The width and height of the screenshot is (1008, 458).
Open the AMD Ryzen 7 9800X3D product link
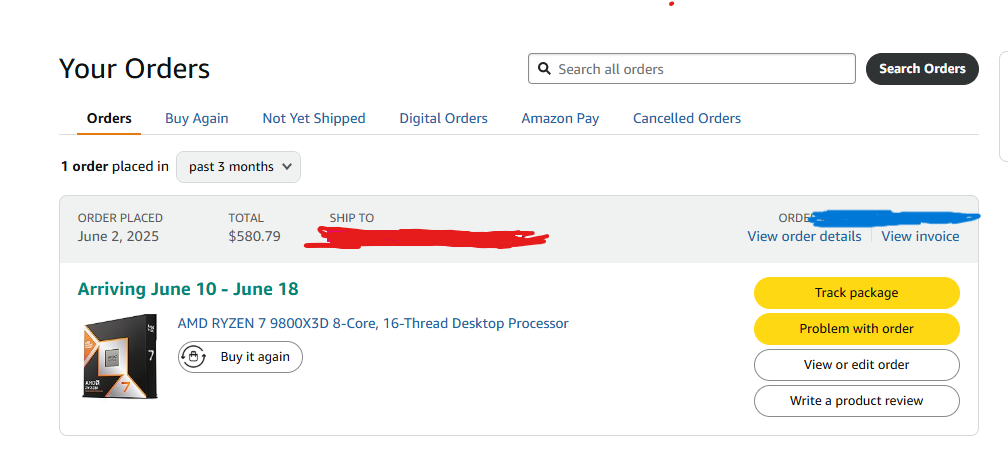point(373,323)
